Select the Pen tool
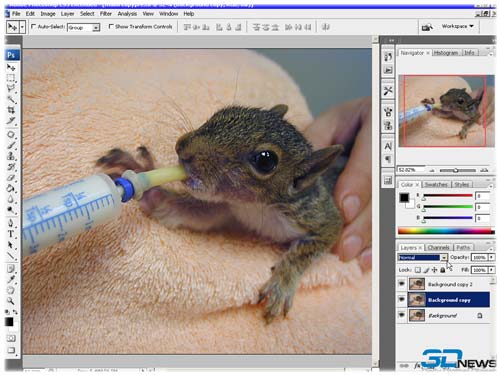Image resolution: width=500 pixels, height=375 pixels. pos(11,223)
